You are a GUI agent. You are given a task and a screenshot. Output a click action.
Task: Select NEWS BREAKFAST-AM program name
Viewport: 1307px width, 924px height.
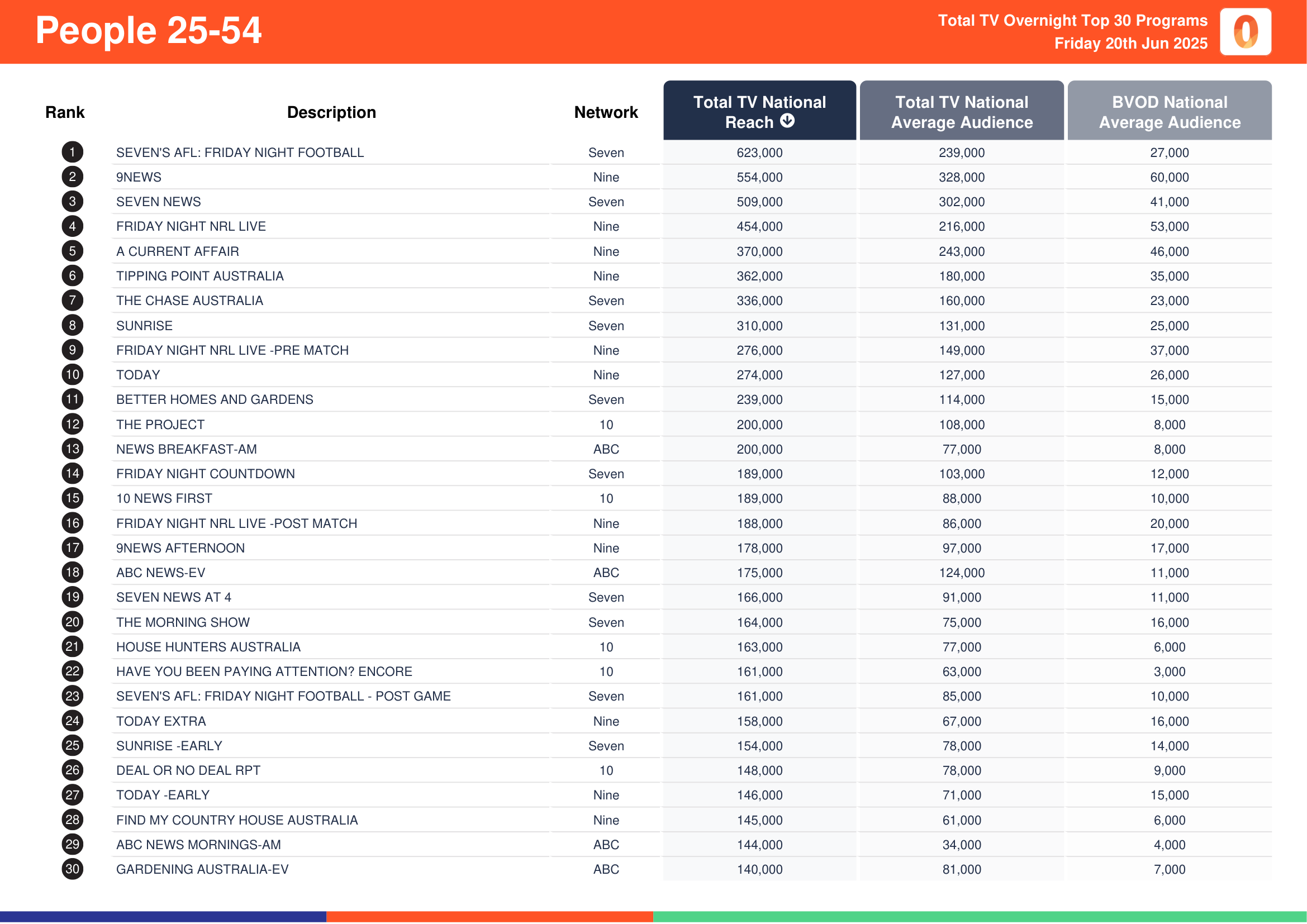(x=186, y=449)
